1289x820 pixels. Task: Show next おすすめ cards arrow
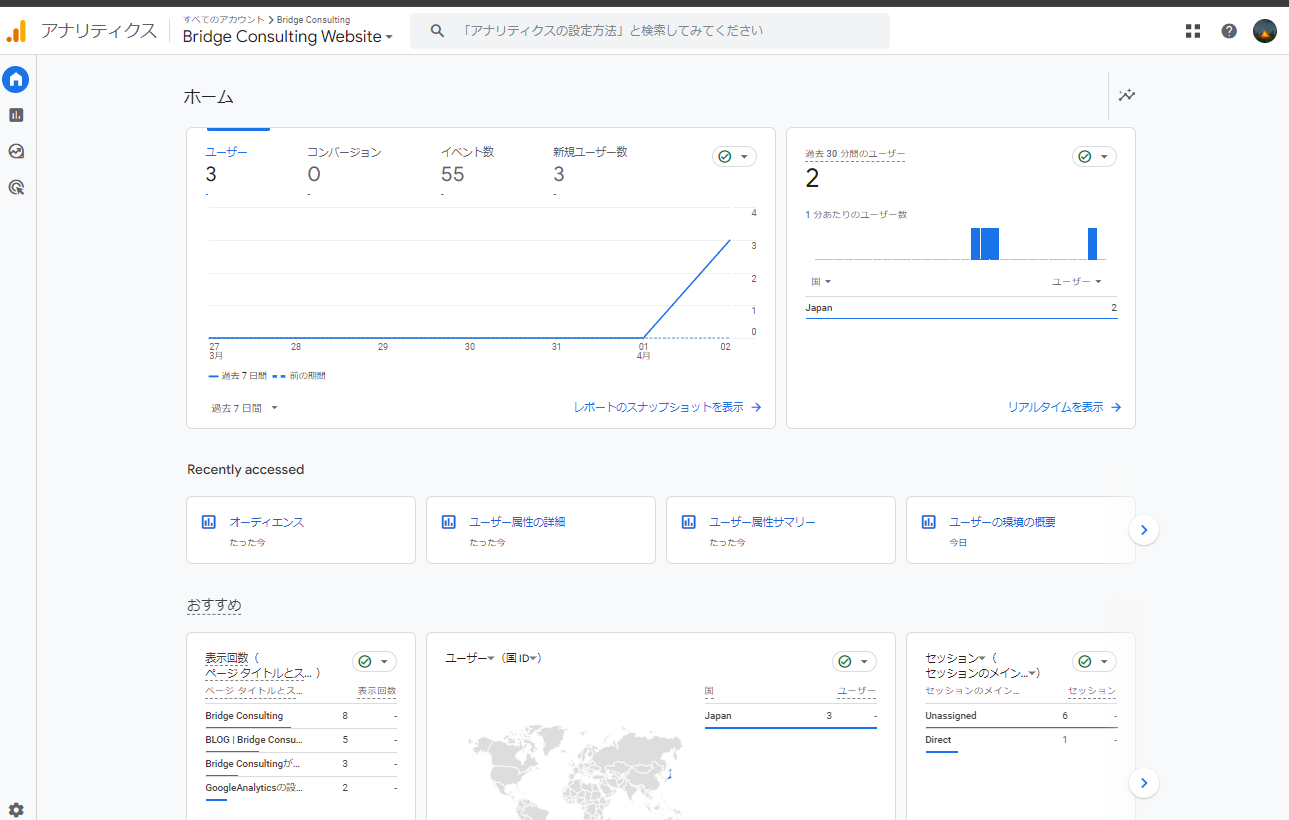pyautogui.click(x=1144, y=783)
